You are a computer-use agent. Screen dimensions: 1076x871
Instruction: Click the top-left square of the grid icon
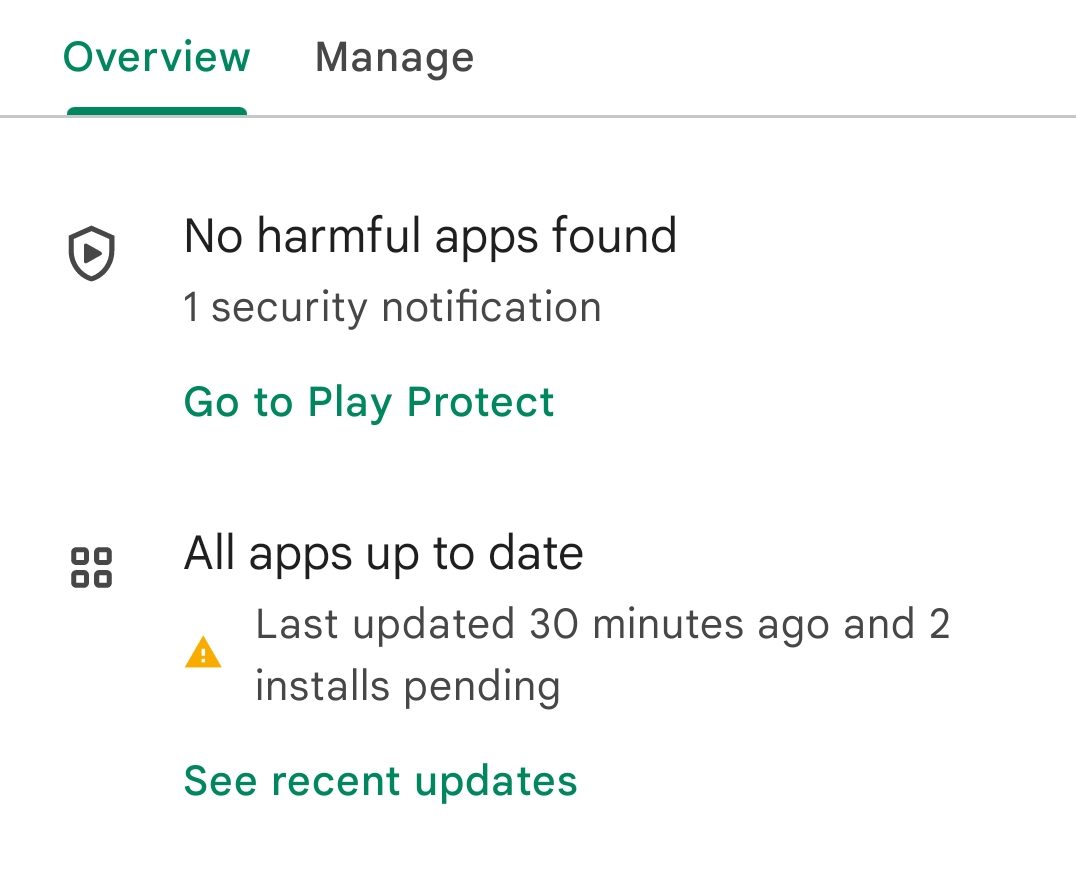[x=81, y=556]
